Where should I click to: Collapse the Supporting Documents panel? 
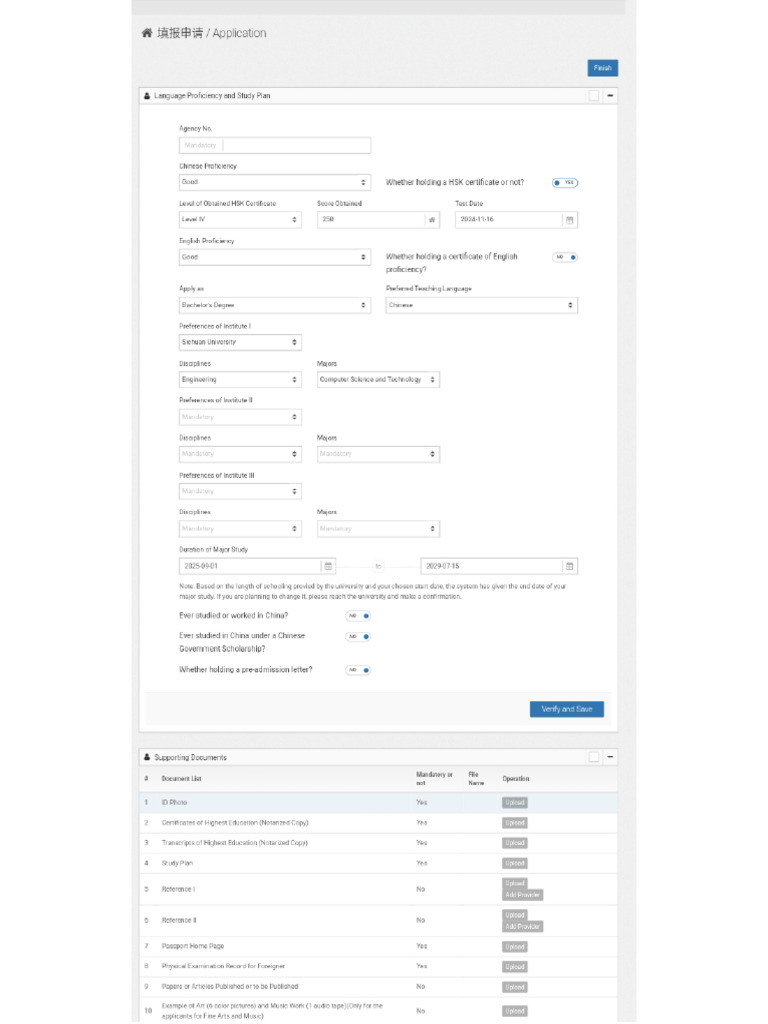[610, 757]
